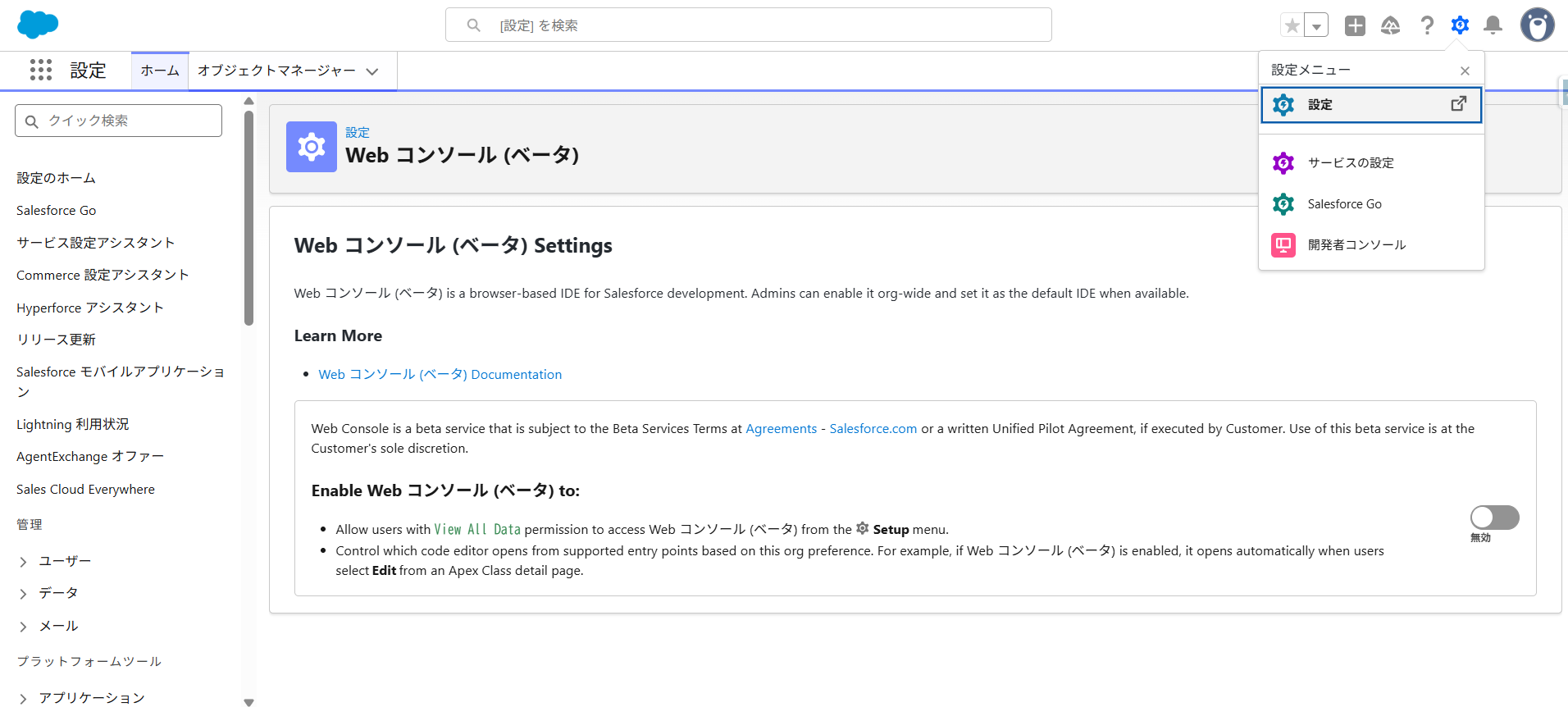Viewport: 1568px width, 707px height.
Task: Click the purple サービスの設定 gear icon
Action: 1283,162
